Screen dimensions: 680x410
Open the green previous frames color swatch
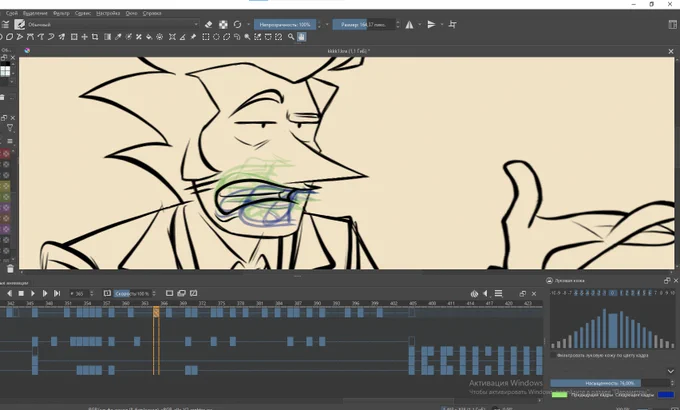tap(559, 395)
